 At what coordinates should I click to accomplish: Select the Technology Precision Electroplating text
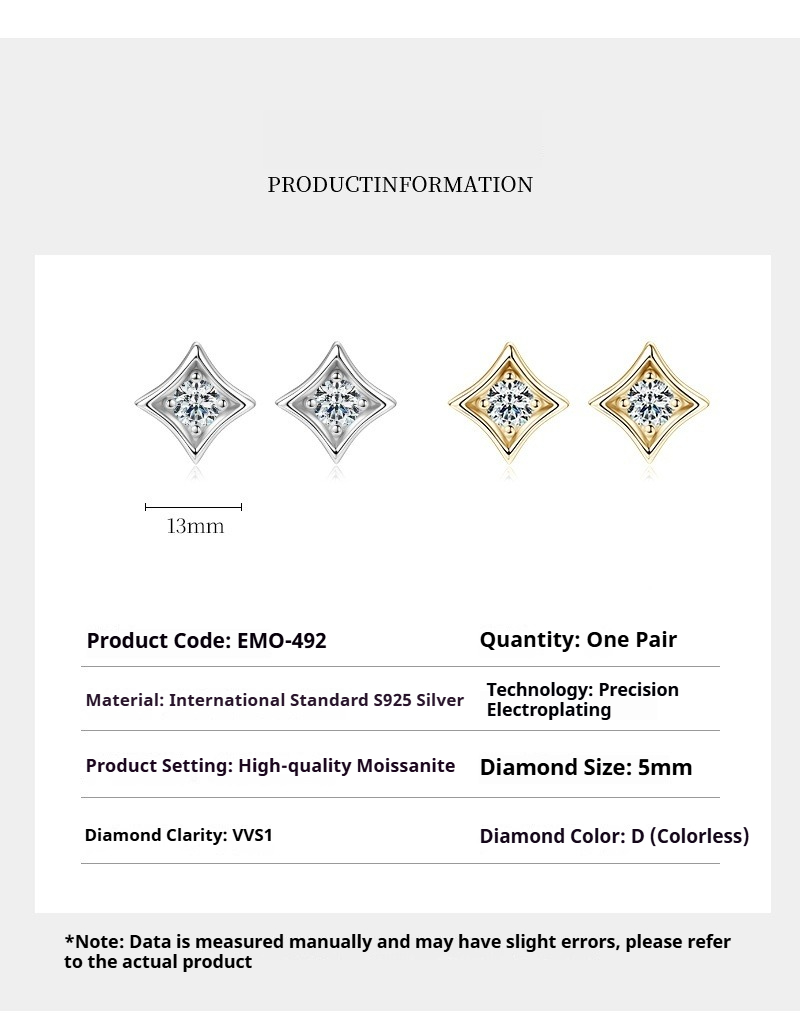coord(582,699)
